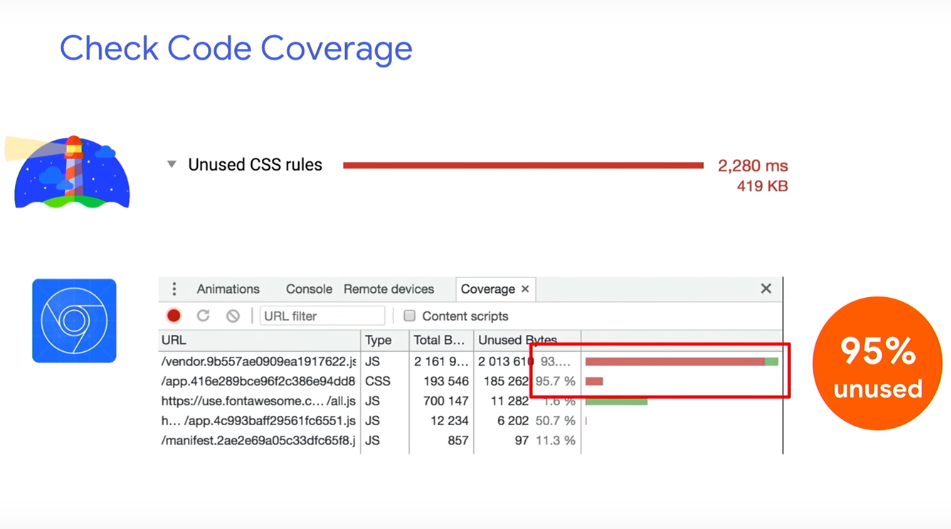Click the Unused CSS rules red bar

pyautogui.click(x=523, y=165)
